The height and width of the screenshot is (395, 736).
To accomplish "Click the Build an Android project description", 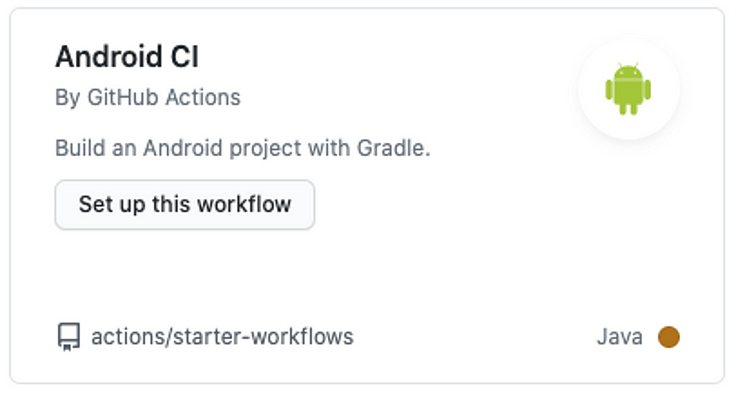I will point(243,148).
